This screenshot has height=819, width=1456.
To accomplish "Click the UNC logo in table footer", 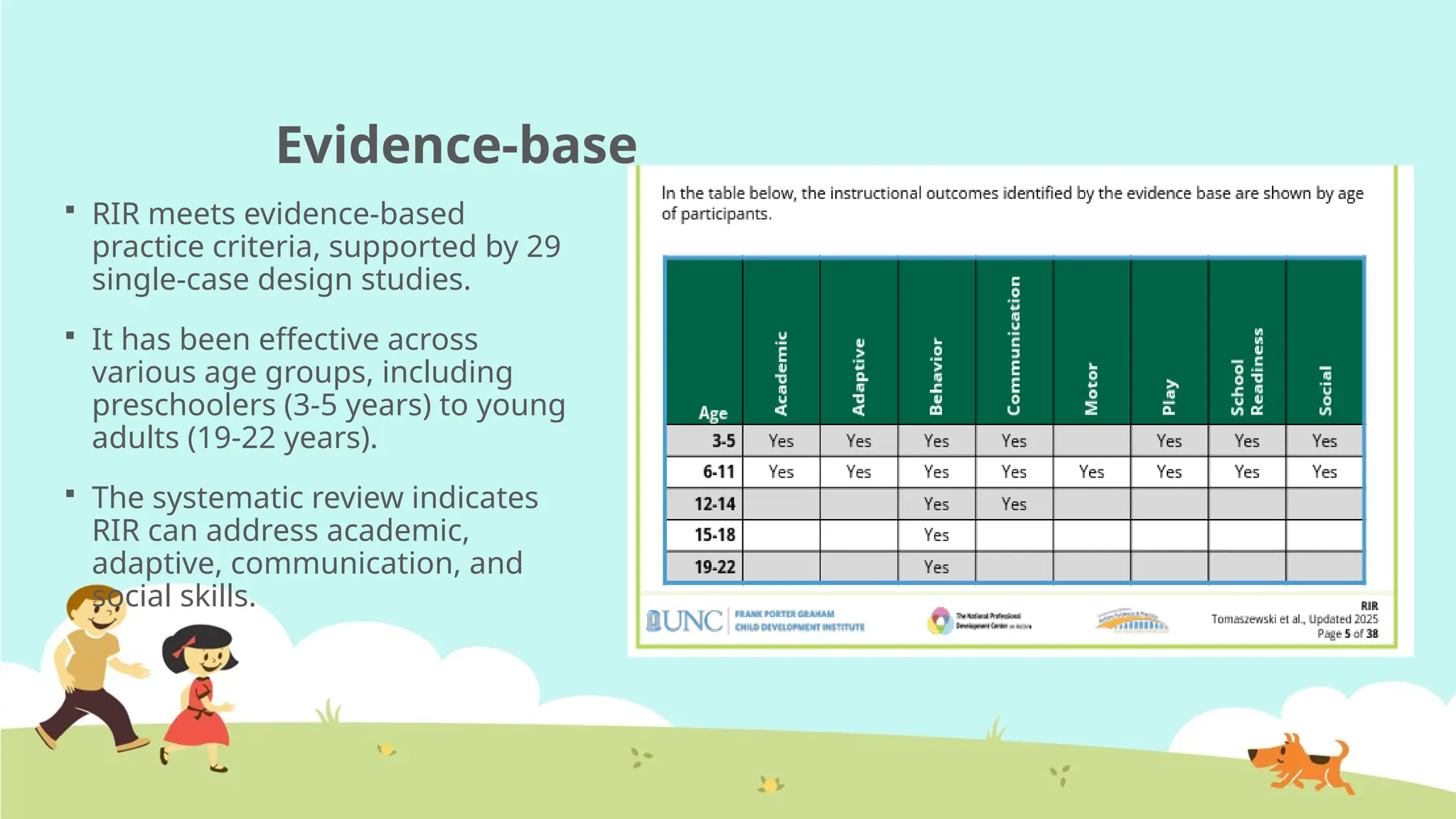I will point(683,620).
